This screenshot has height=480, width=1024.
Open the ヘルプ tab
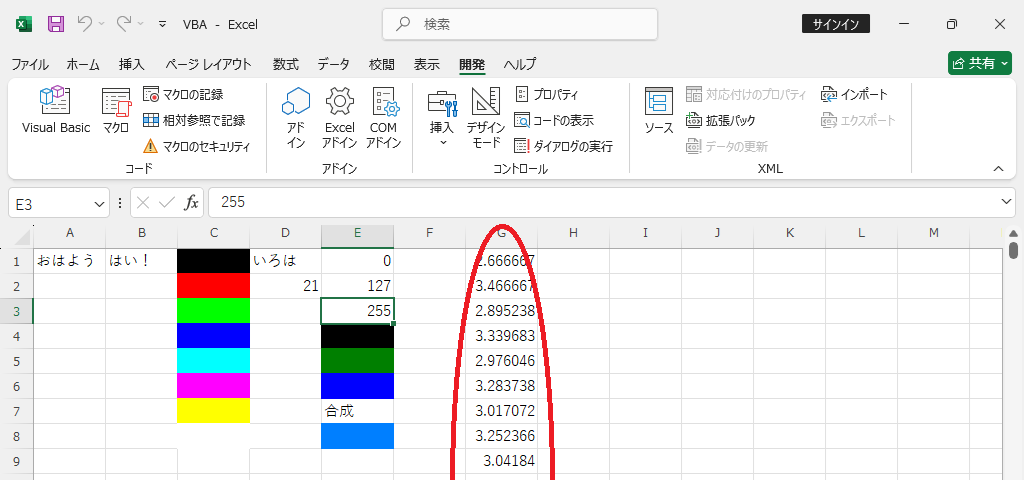(x=520, y=64)
